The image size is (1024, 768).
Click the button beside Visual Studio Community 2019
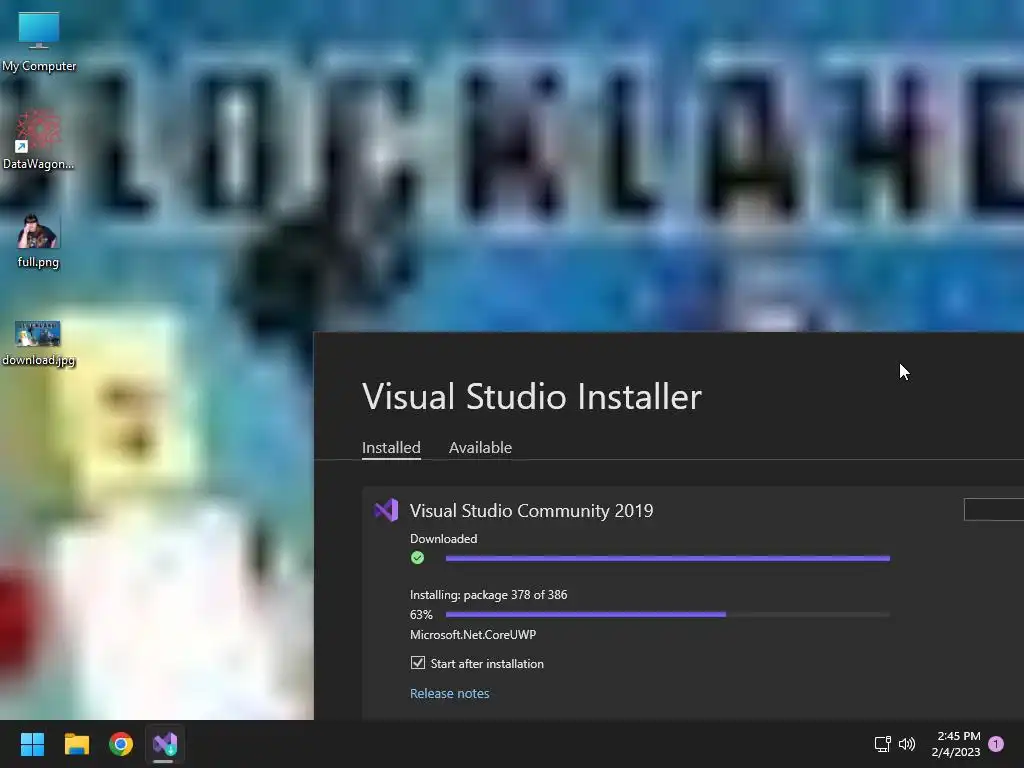pyautogui.click(x=993, y=509)
